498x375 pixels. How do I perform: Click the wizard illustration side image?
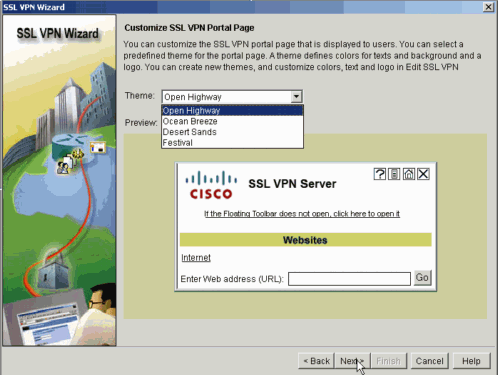[59, 180]
